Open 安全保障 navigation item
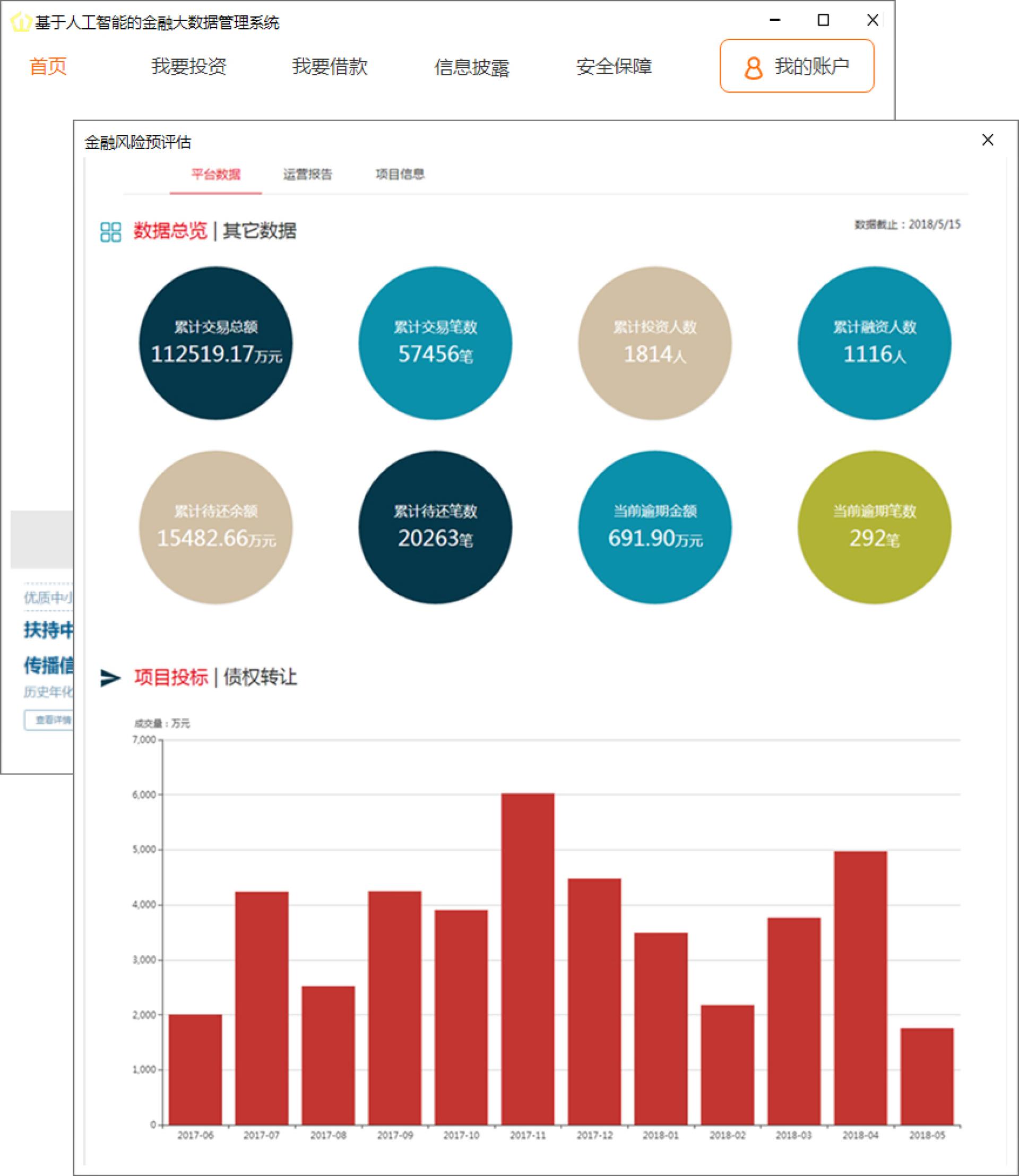Image resolution: width=1019 pixels, height=1176 pixels. [x=614, y=66]
